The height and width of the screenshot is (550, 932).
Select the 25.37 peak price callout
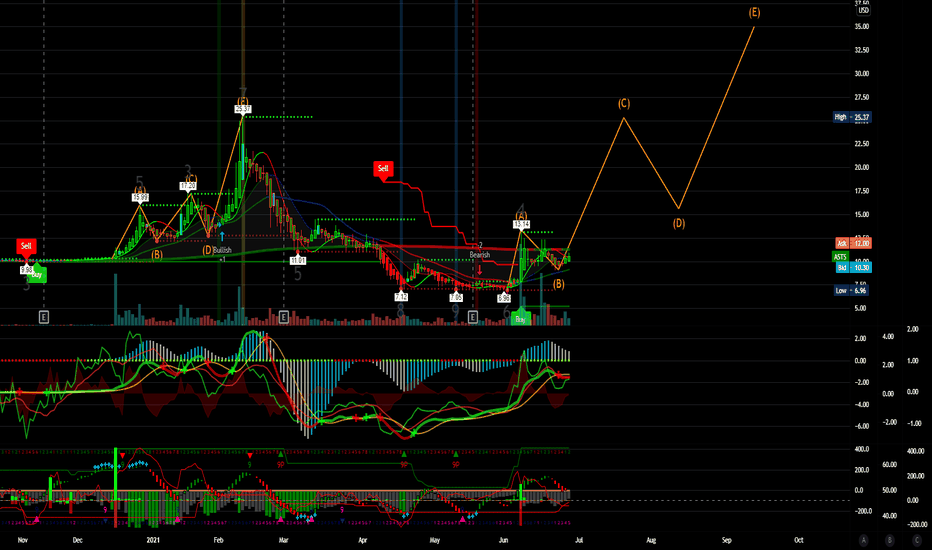coord(243,109)
